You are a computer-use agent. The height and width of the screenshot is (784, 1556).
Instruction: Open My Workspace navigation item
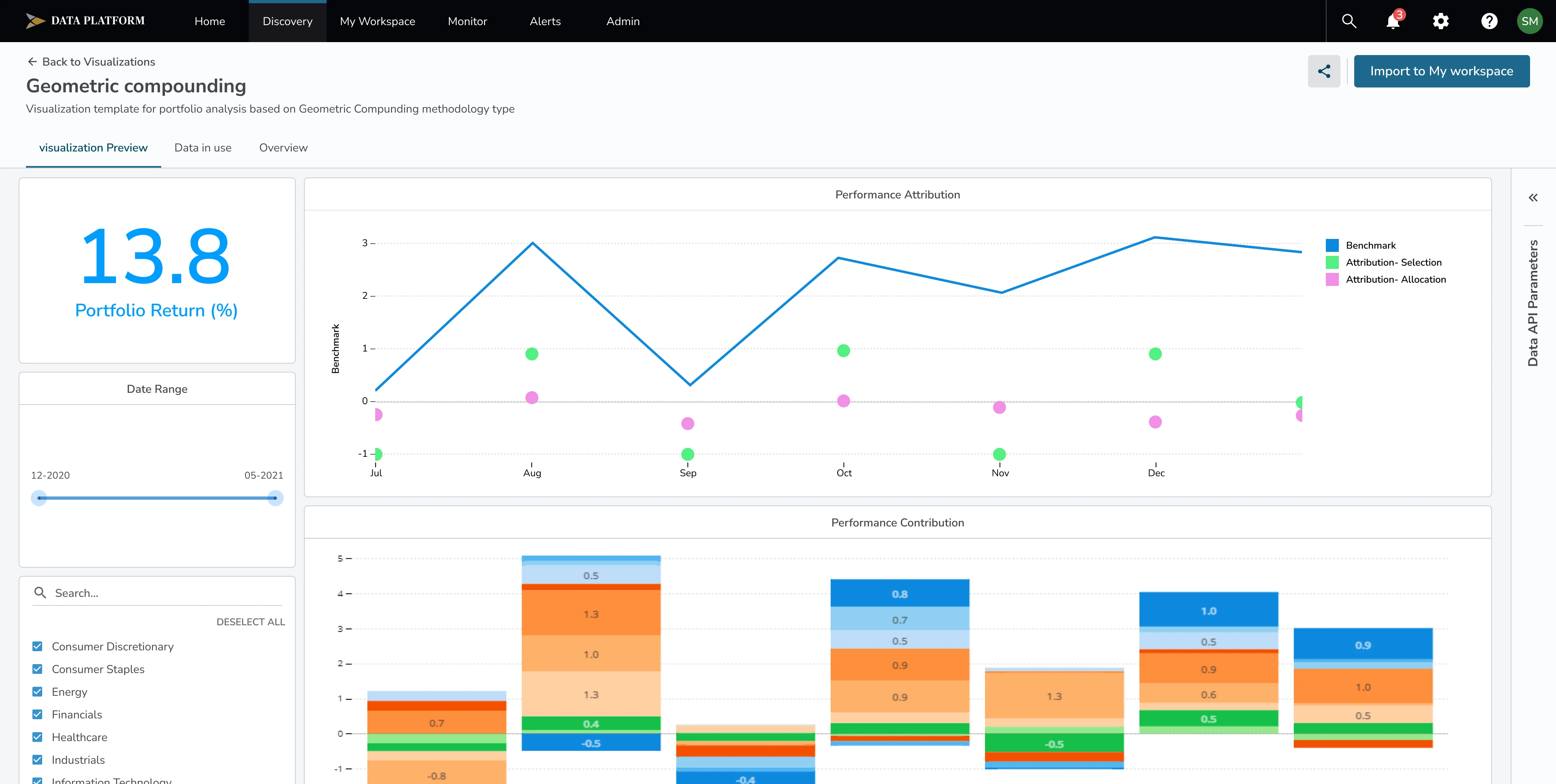pos(378,21)
